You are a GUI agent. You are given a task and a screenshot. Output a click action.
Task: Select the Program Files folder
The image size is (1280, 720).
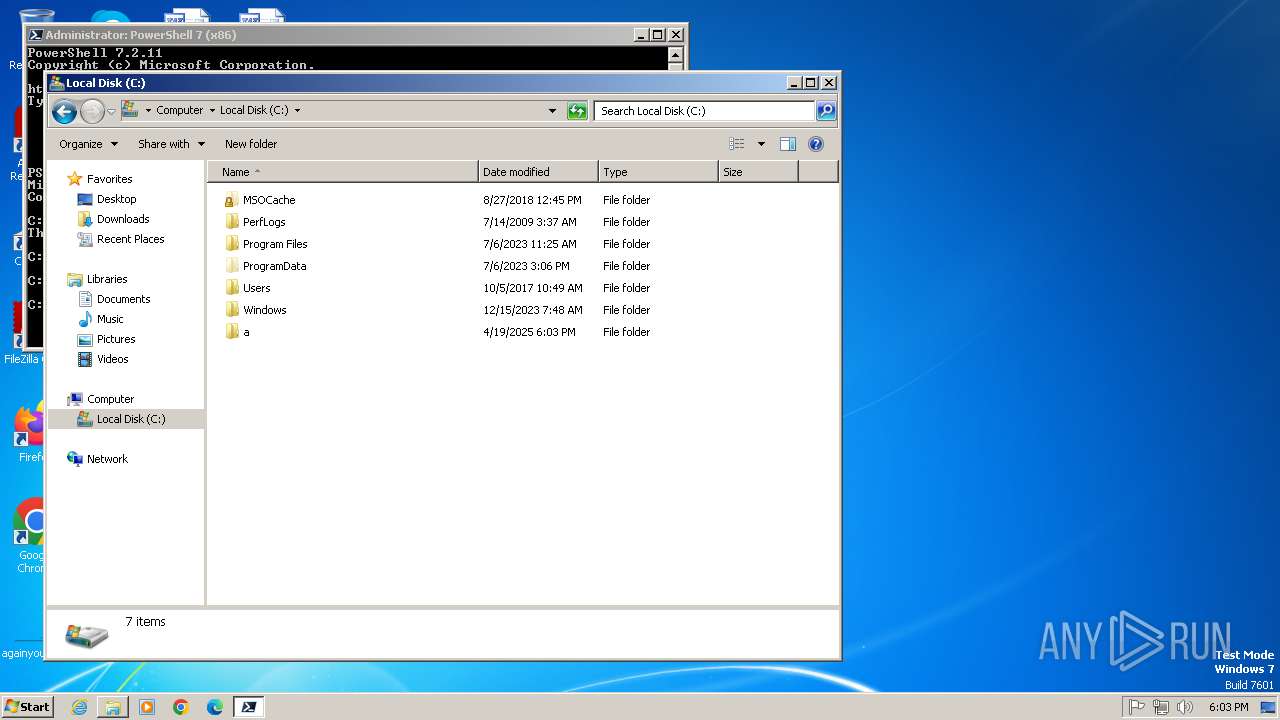pos(275,244)
